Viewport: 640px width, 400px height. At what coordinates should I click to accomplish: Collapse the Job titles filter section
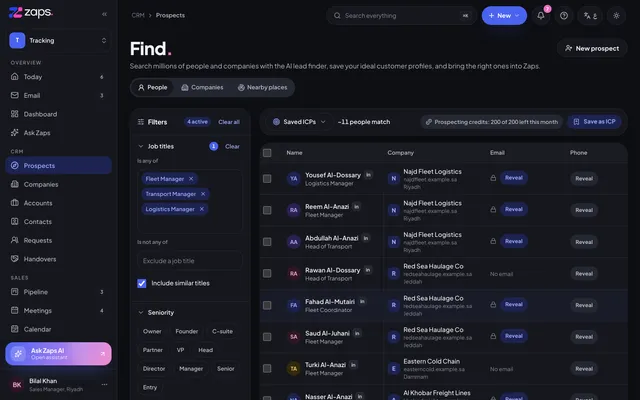(x=140, y=146)
